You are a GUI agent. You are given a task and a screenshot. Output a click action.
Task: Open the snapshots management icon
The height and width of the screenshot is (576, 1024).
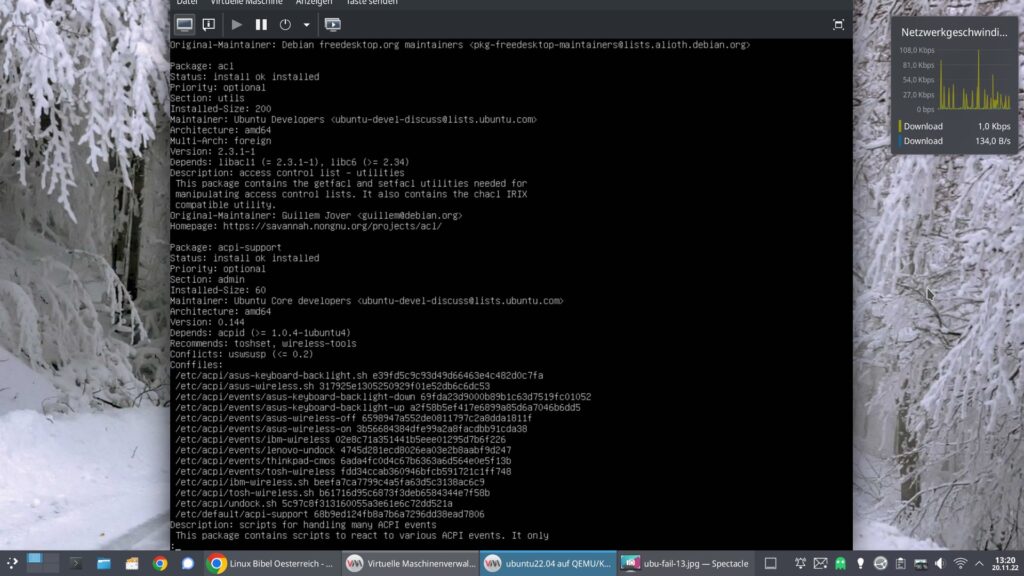point(332,25)
